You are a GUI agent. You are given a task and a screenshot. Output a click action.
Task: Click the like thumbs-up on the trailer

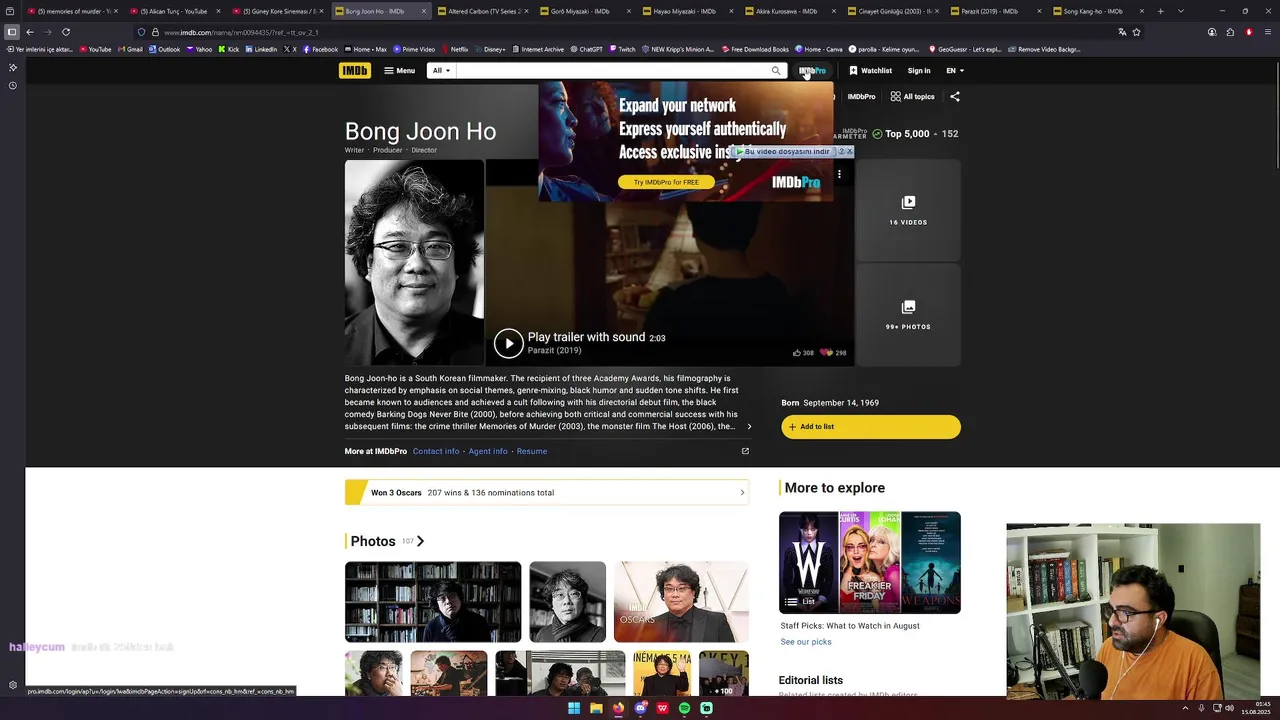tap(797, 352)
